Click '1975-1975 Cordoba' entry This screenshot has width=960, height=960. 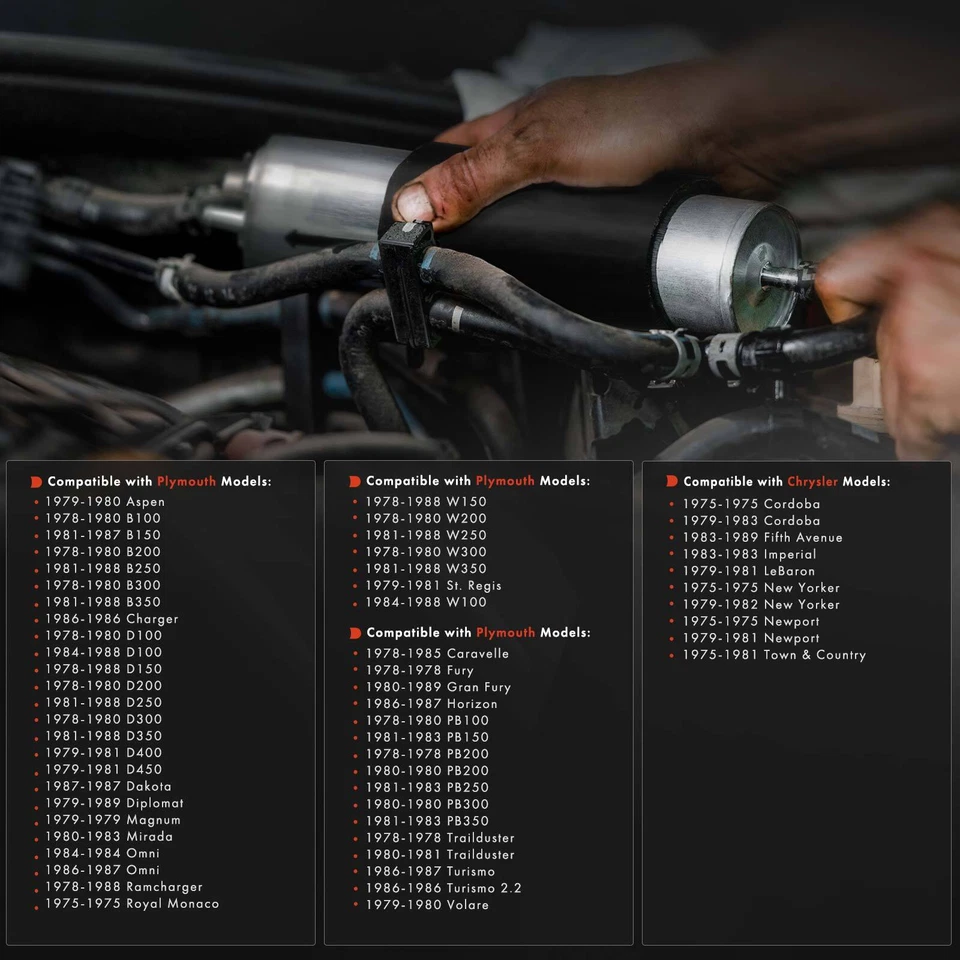751,504
